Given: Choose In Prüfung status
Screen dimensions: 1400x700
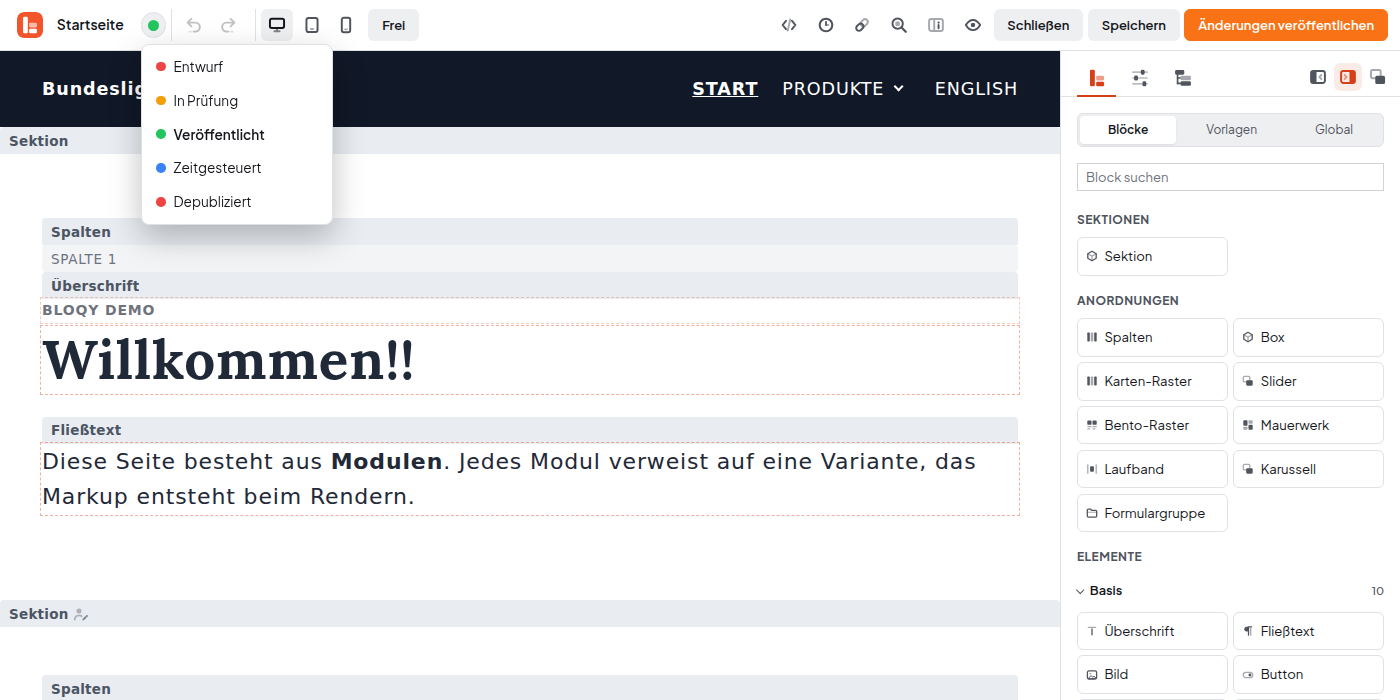Looking at the screenshot, I should click(x=237, y=101).
